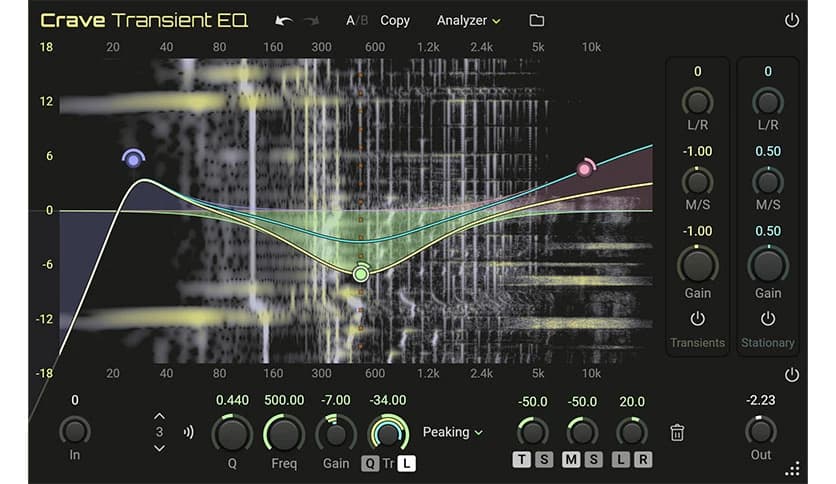This screenshot has height=484, width=836.
Task: Click the Tr threshold knob
Action: pos(388,434)
